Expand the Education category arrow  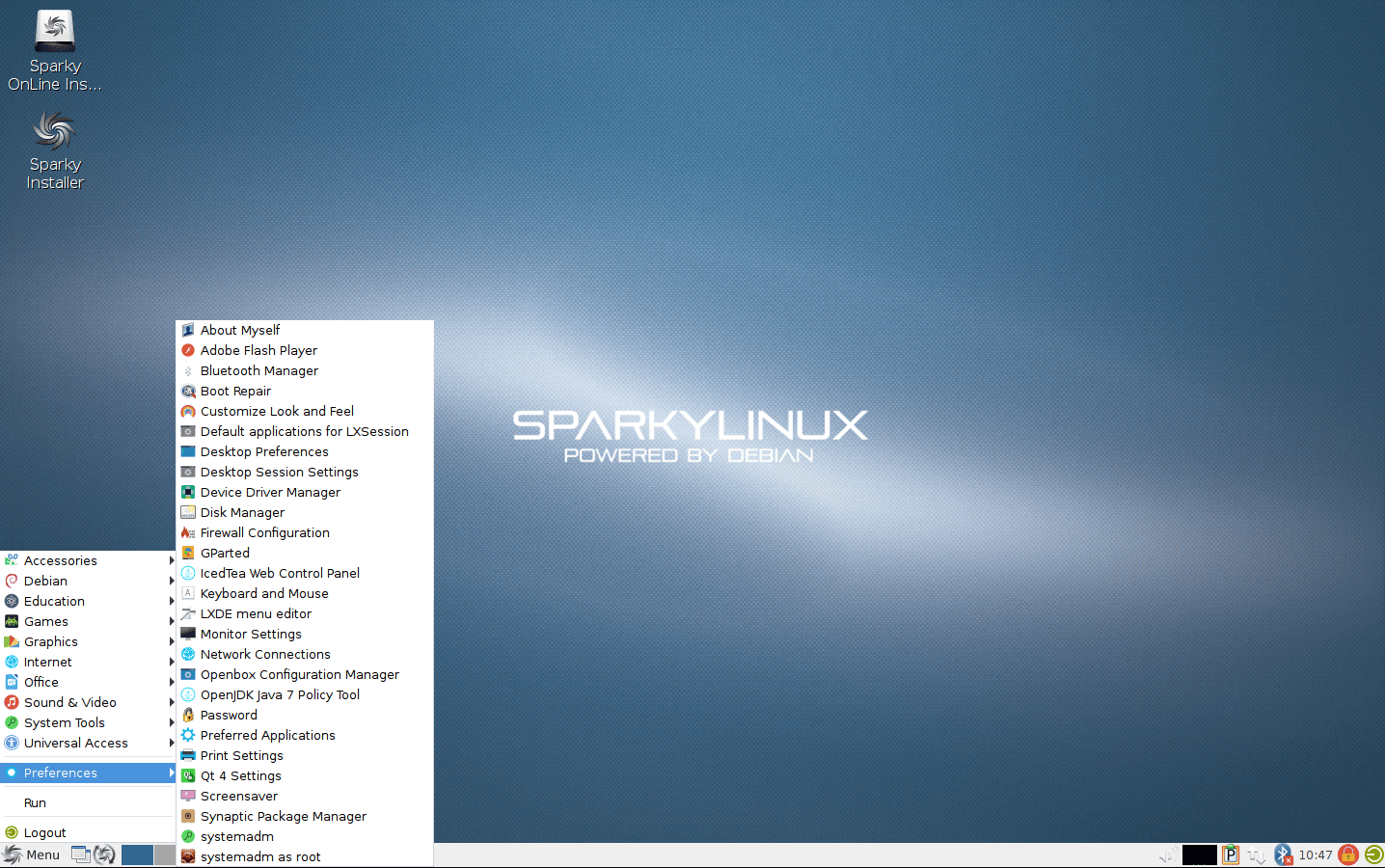(172, 601)
